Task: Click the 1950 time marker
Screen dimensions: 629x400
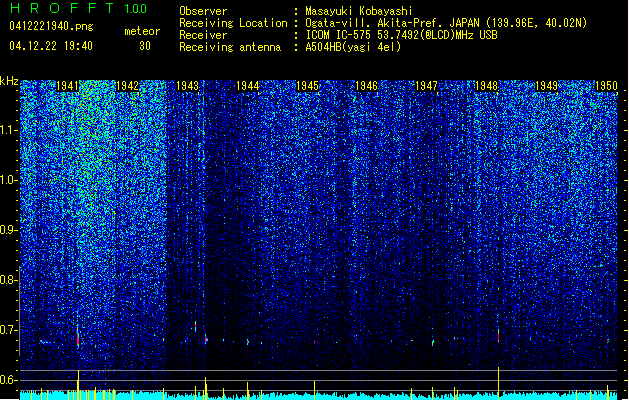Action: pyautogui.click(x=606, y=86)
